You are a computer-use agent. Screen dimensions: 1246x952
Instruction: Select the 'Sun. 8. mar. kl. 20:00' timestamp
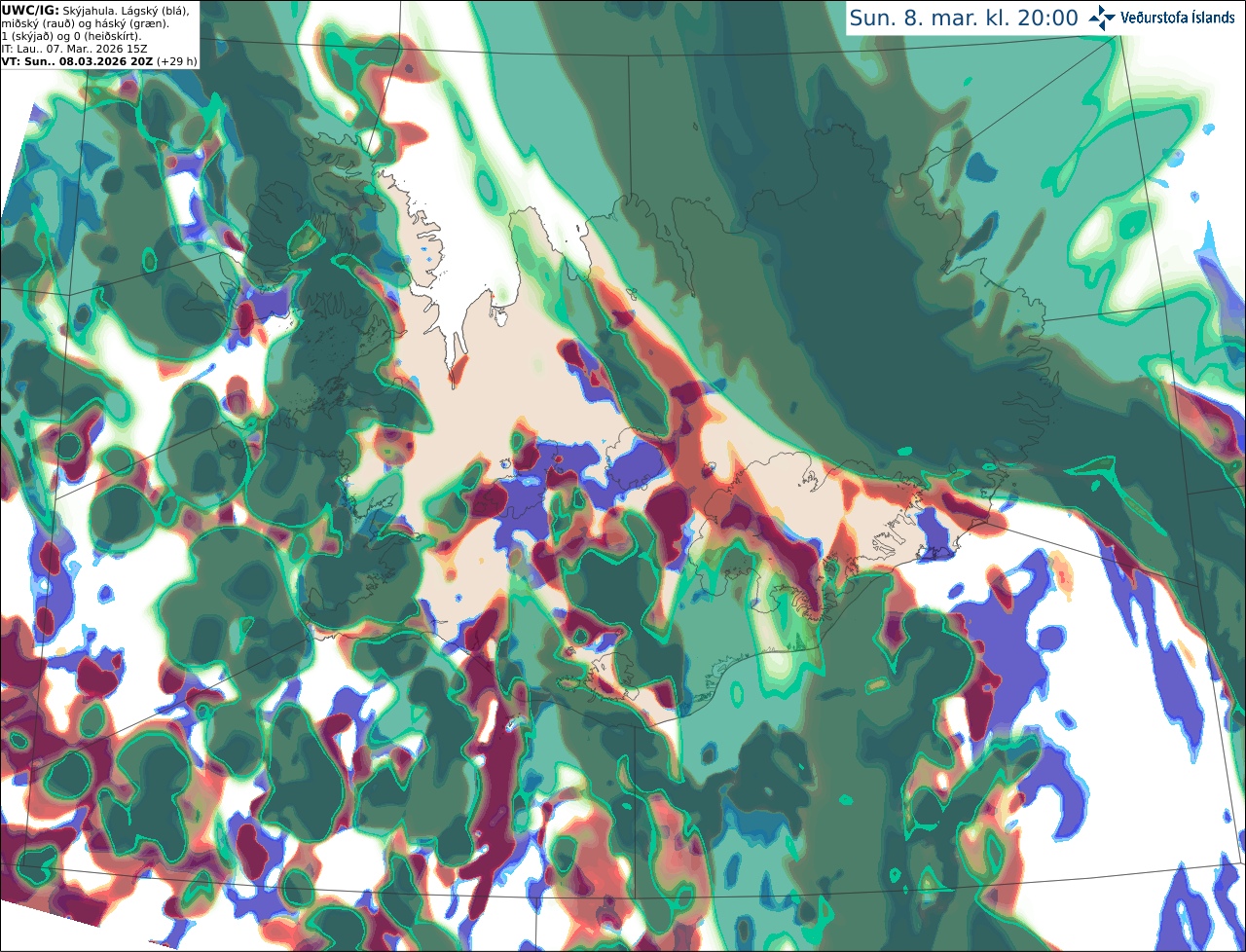tap(964, 18)
